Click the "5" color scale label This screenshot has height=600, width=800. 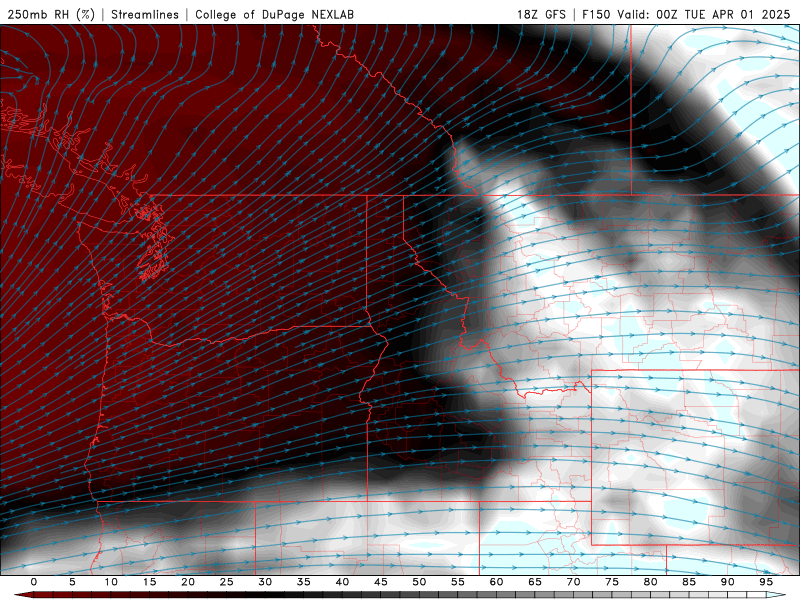tap(72, 582)
